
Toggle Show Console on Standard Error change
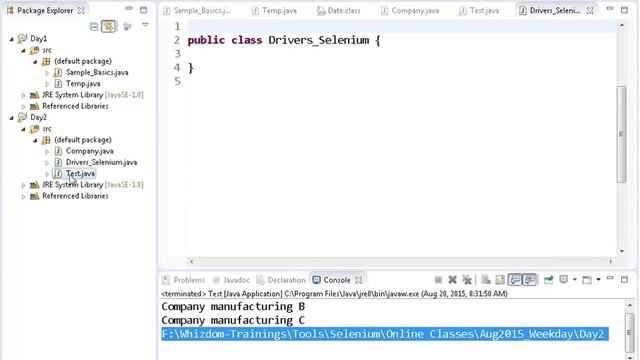click(529, 280)
